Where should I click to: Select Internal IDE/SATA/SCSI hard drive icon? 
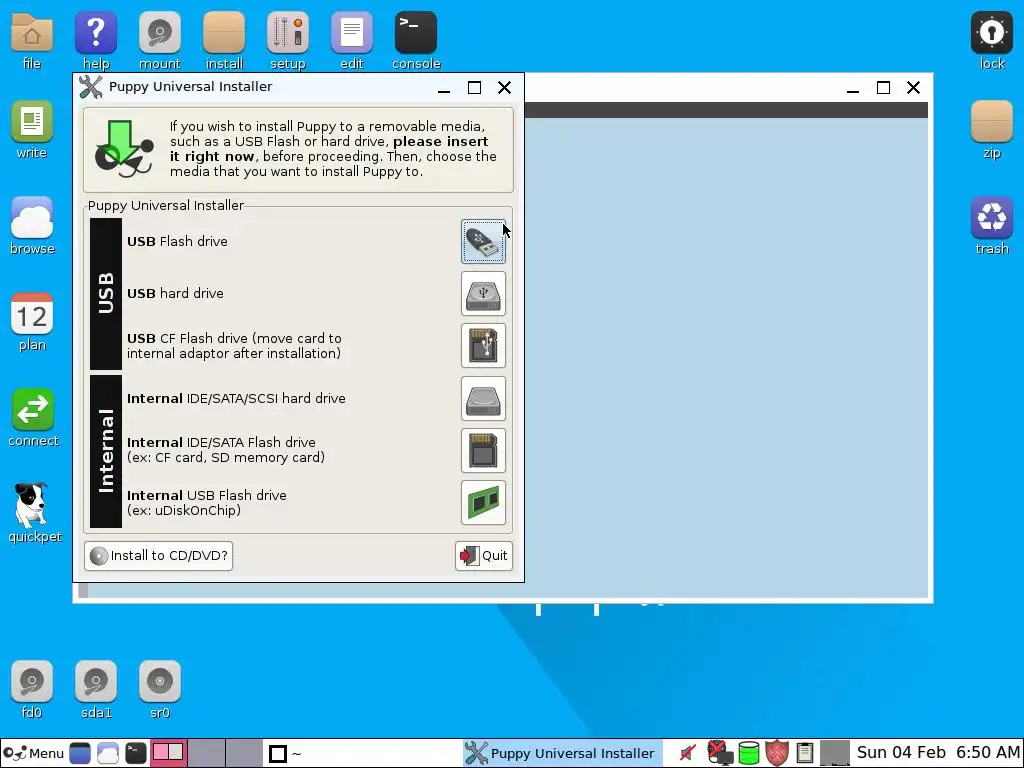483,398
